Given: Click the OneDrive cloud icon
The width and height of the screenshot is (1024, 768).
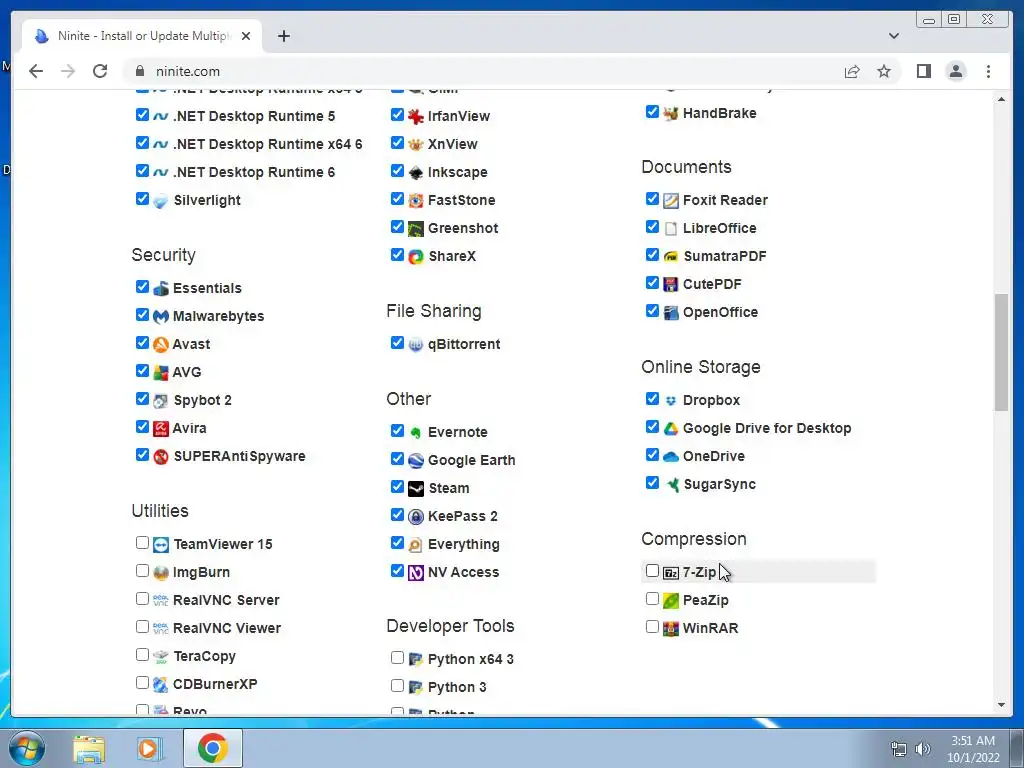Looking at the screenshot, I should pyautogui.click(x=671, y=456).
